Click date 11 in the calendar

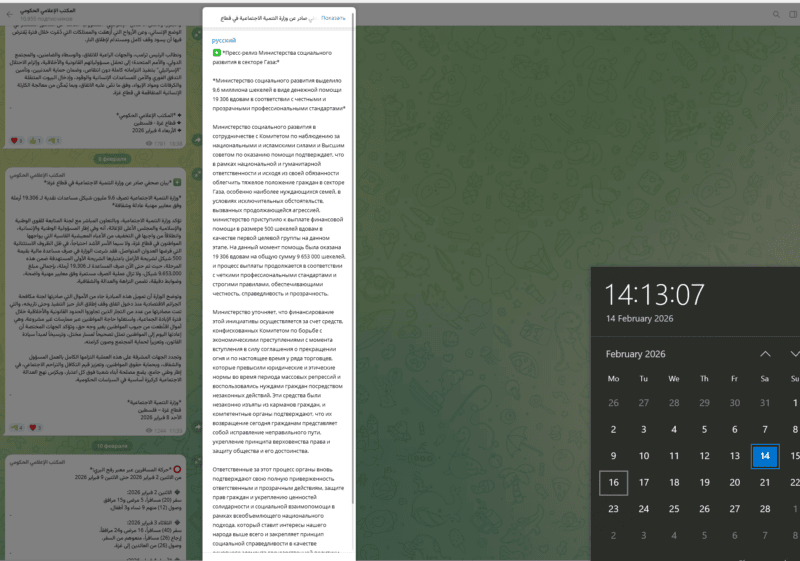pos(674,456)
